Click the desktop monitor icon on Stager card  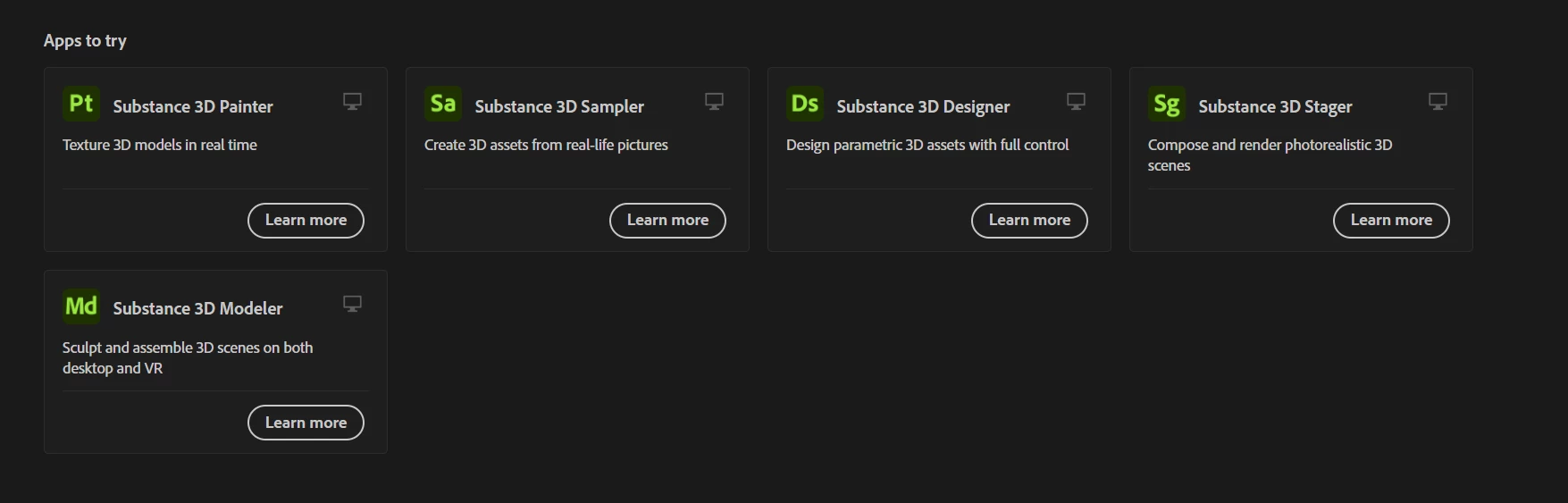pos(1438,102)
